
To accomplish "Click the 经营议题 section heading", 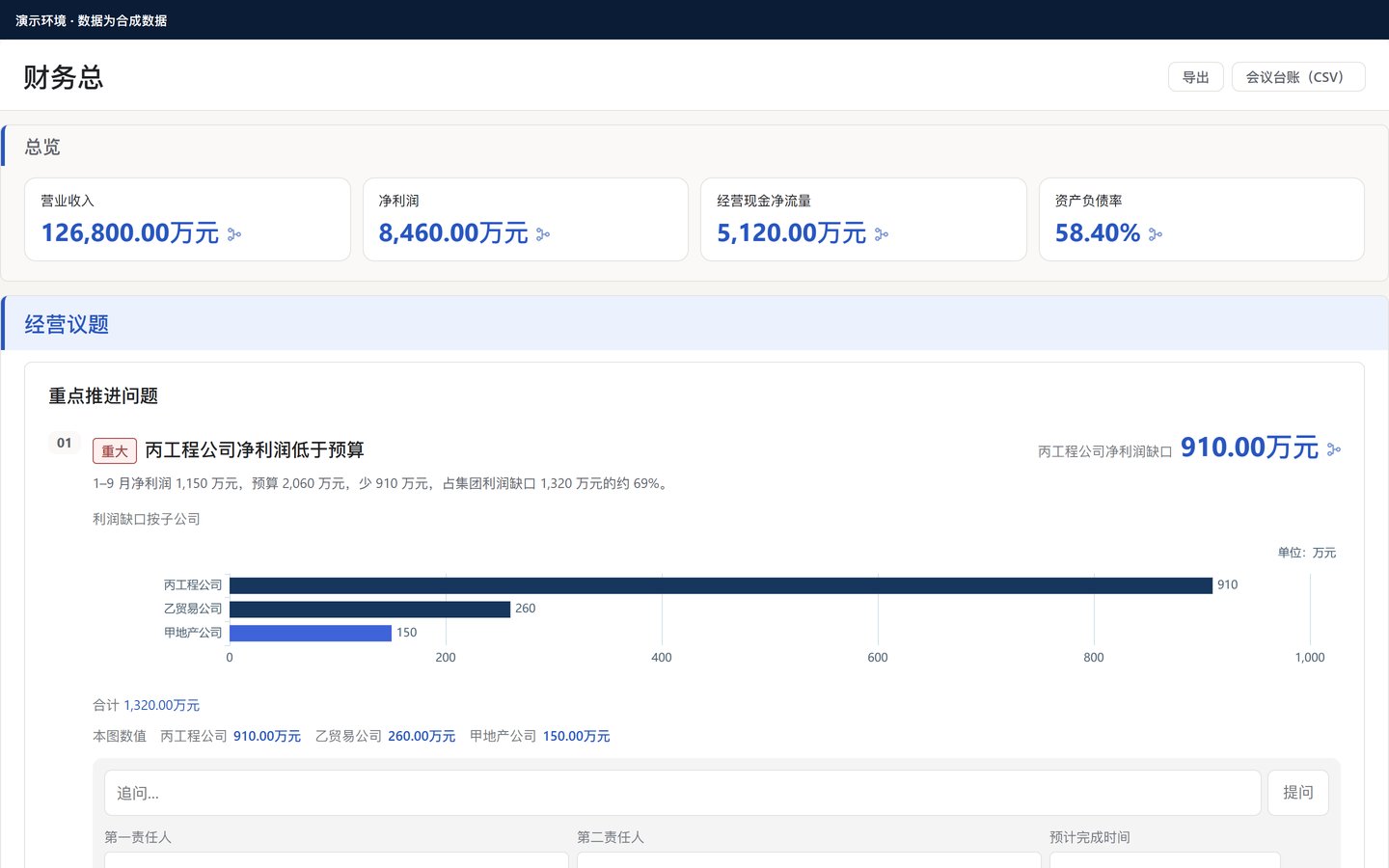I will point(67,324).
